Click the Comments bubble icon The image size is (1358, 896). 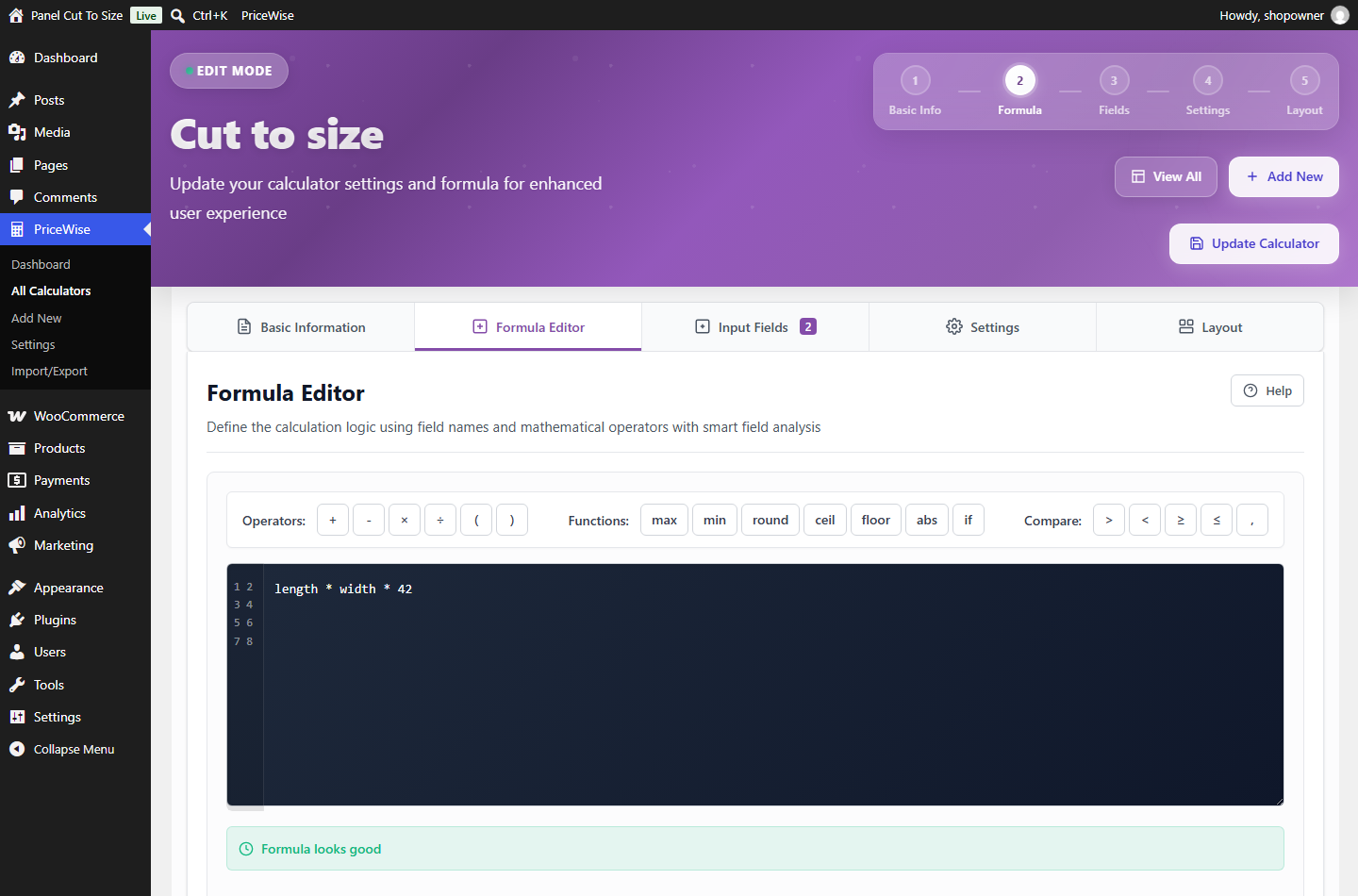(x=17, y=197)
